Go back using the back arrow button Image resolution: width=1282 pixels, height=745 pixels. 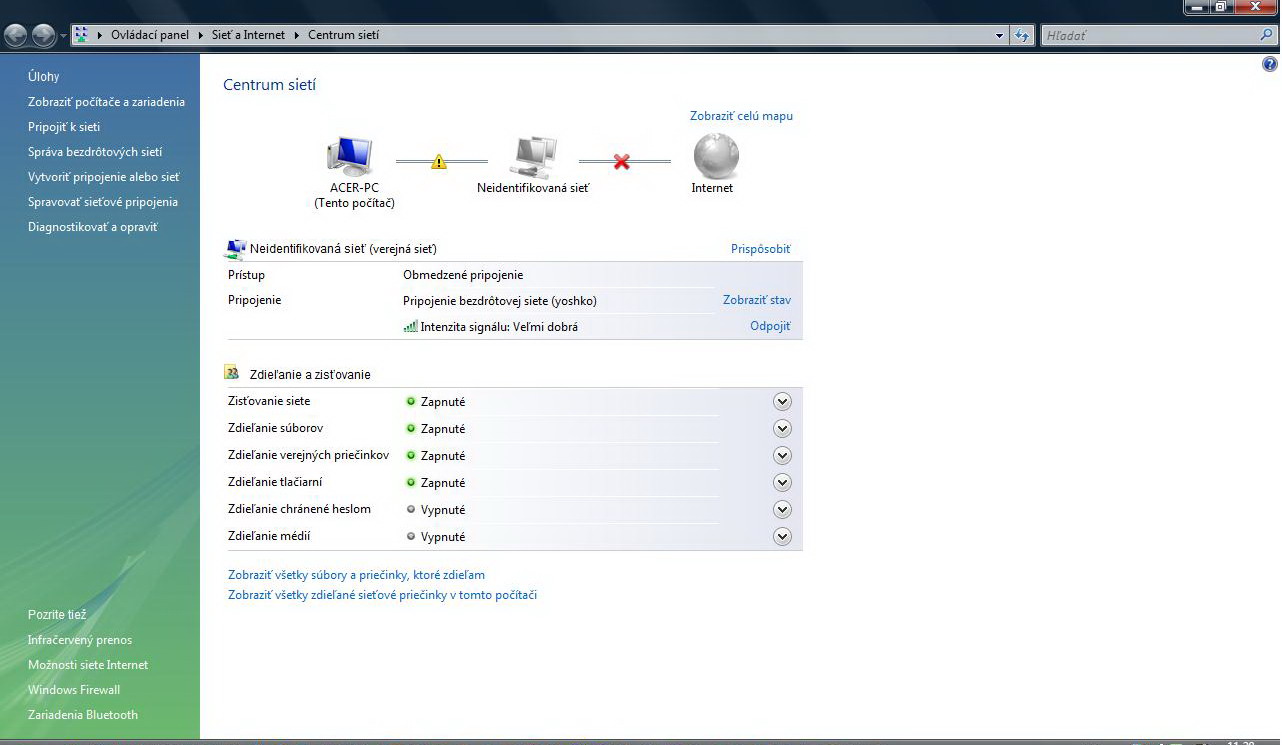[16, 36]
